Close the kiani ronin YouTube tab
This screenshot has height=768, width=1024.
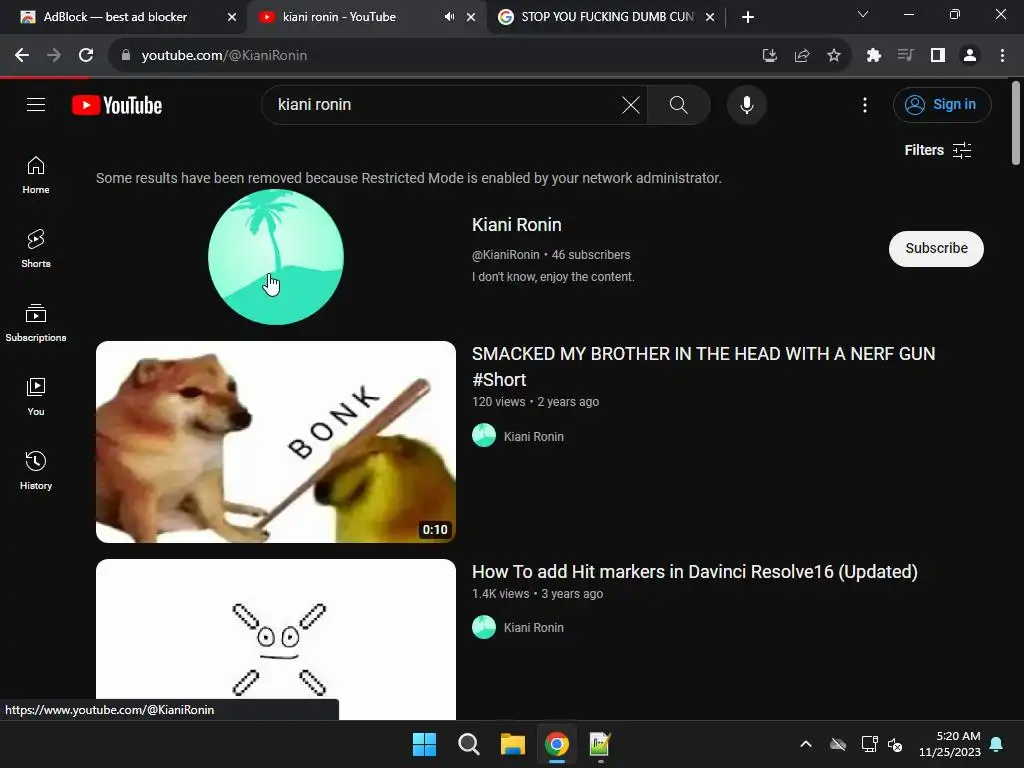pos(471,17)
